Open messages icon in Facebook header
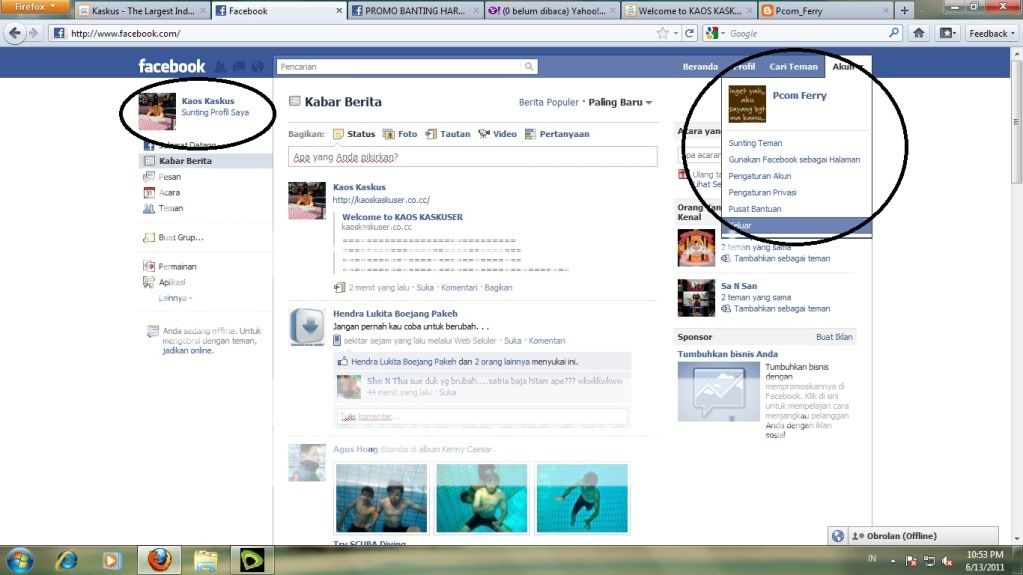Screen dimensions: 1023x575 pyautogui.click(x=239, y=67)
